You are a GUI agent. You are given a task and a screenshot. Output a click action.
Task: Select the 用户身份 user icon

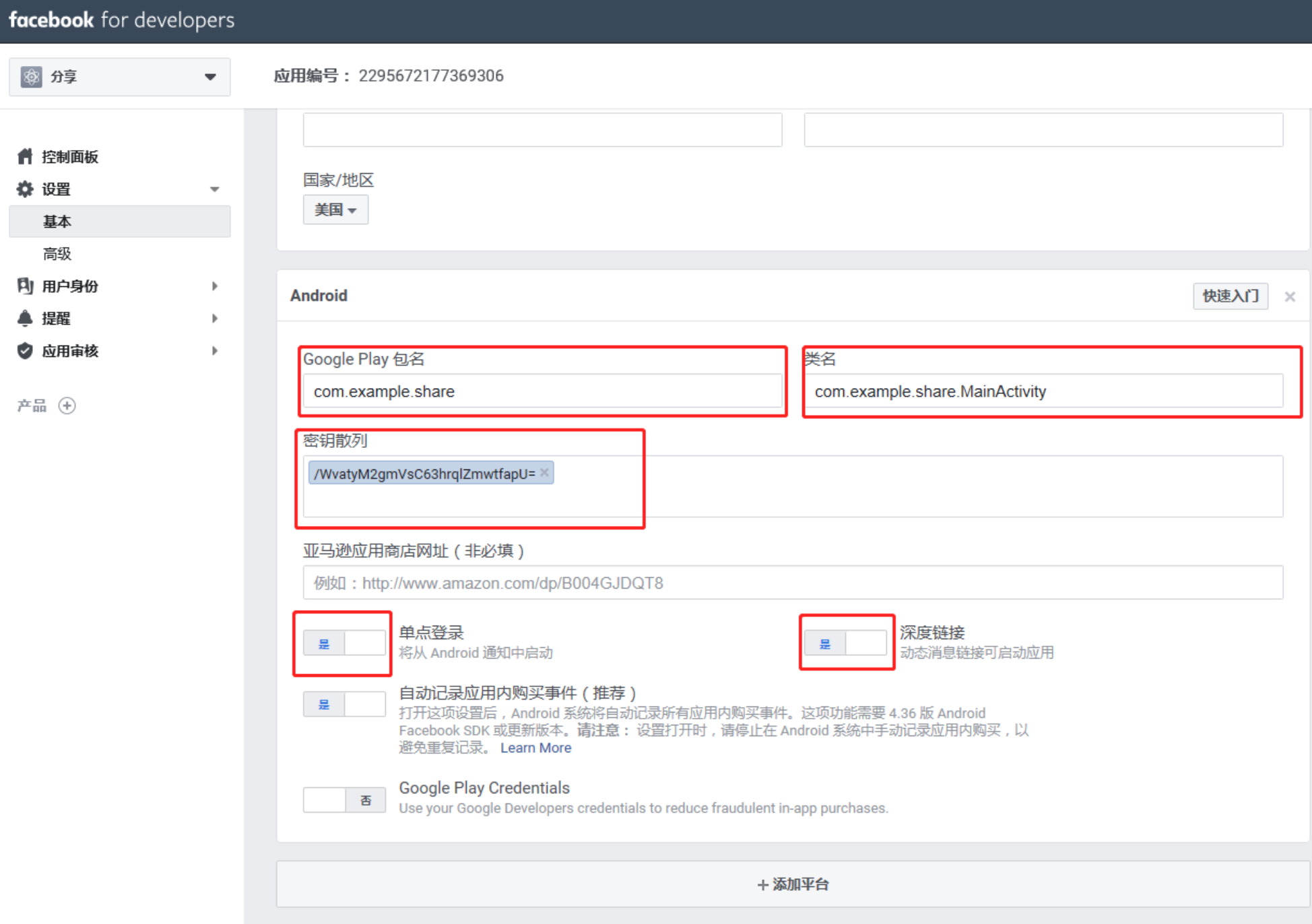(x=24, y=286)
